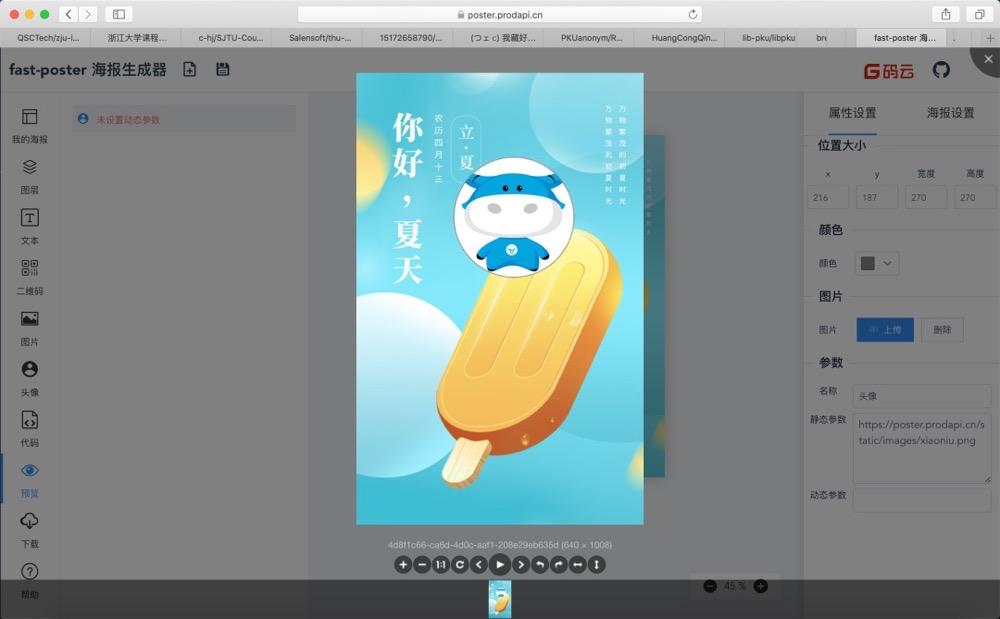Switch to the 海报设置 tab
The image size is (1000, 619).
point(952,113)
